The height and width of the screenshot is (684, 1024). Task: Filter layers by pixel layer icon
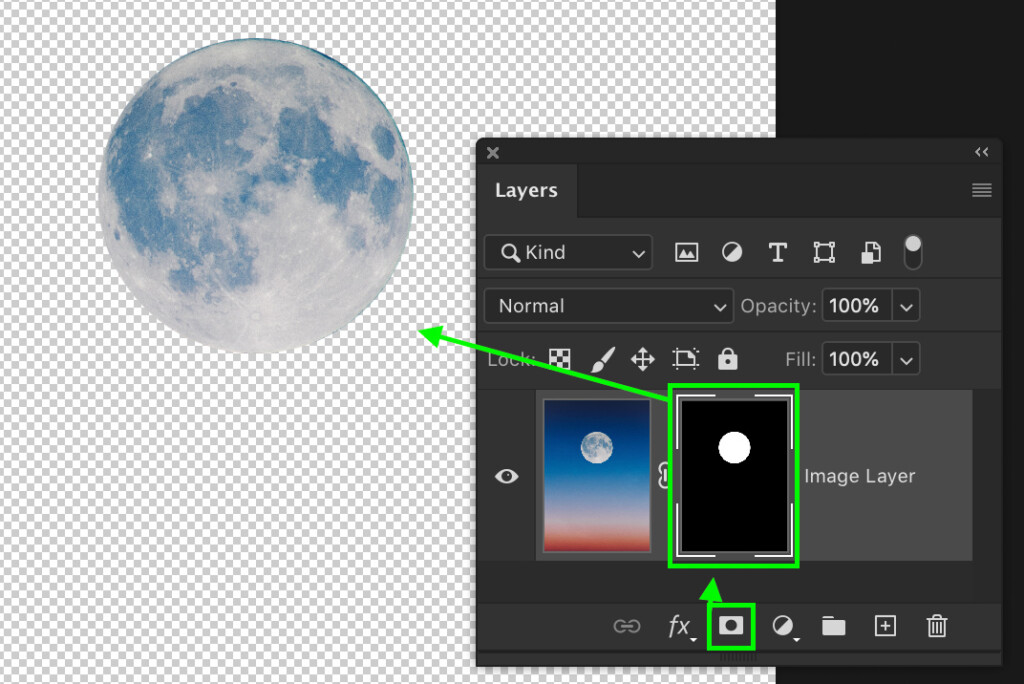click(686, 252)
